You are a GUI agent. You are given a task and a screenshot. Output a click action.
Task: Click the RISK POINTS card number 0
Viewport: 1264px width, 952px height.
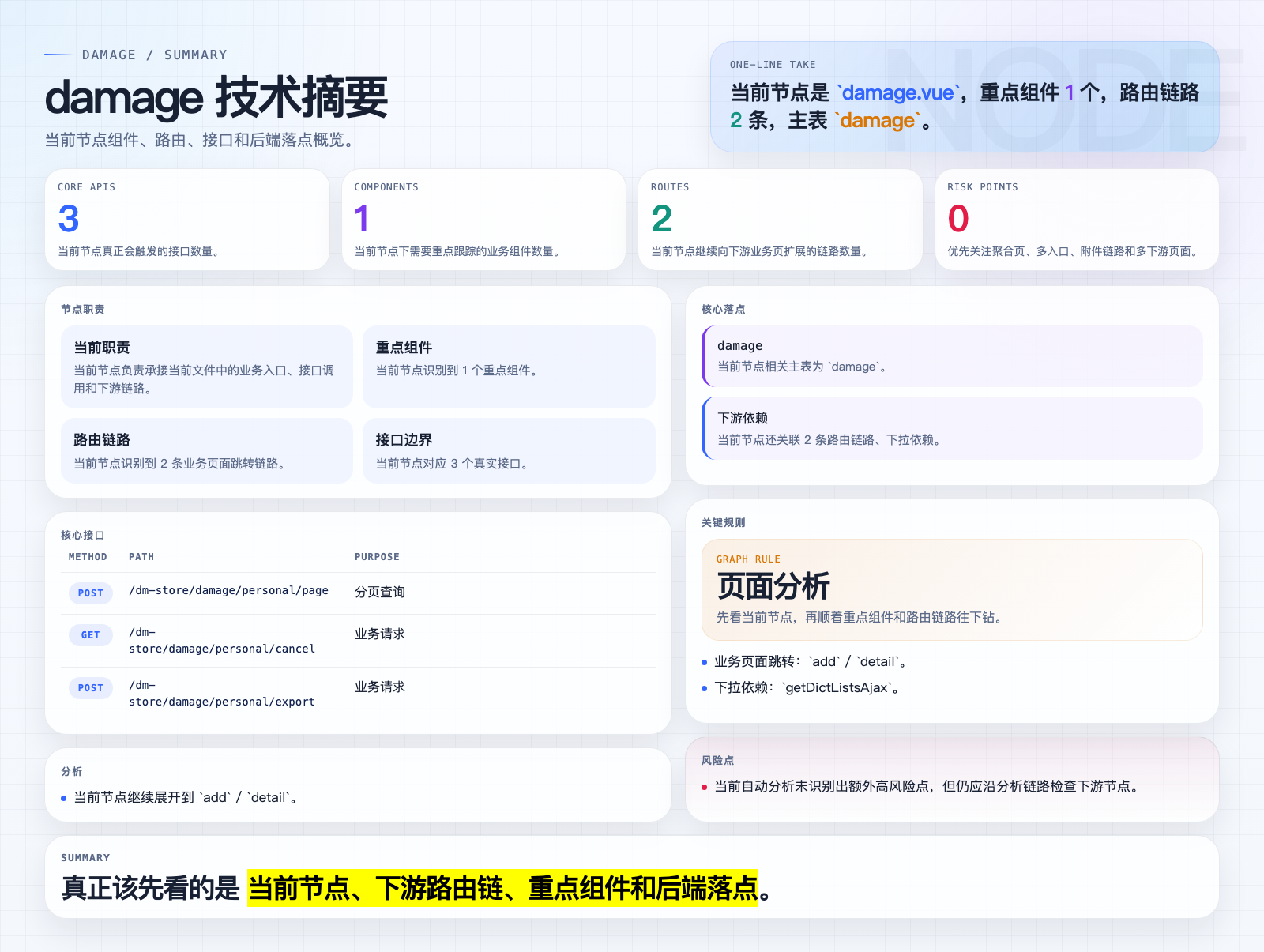pos(958,219)
